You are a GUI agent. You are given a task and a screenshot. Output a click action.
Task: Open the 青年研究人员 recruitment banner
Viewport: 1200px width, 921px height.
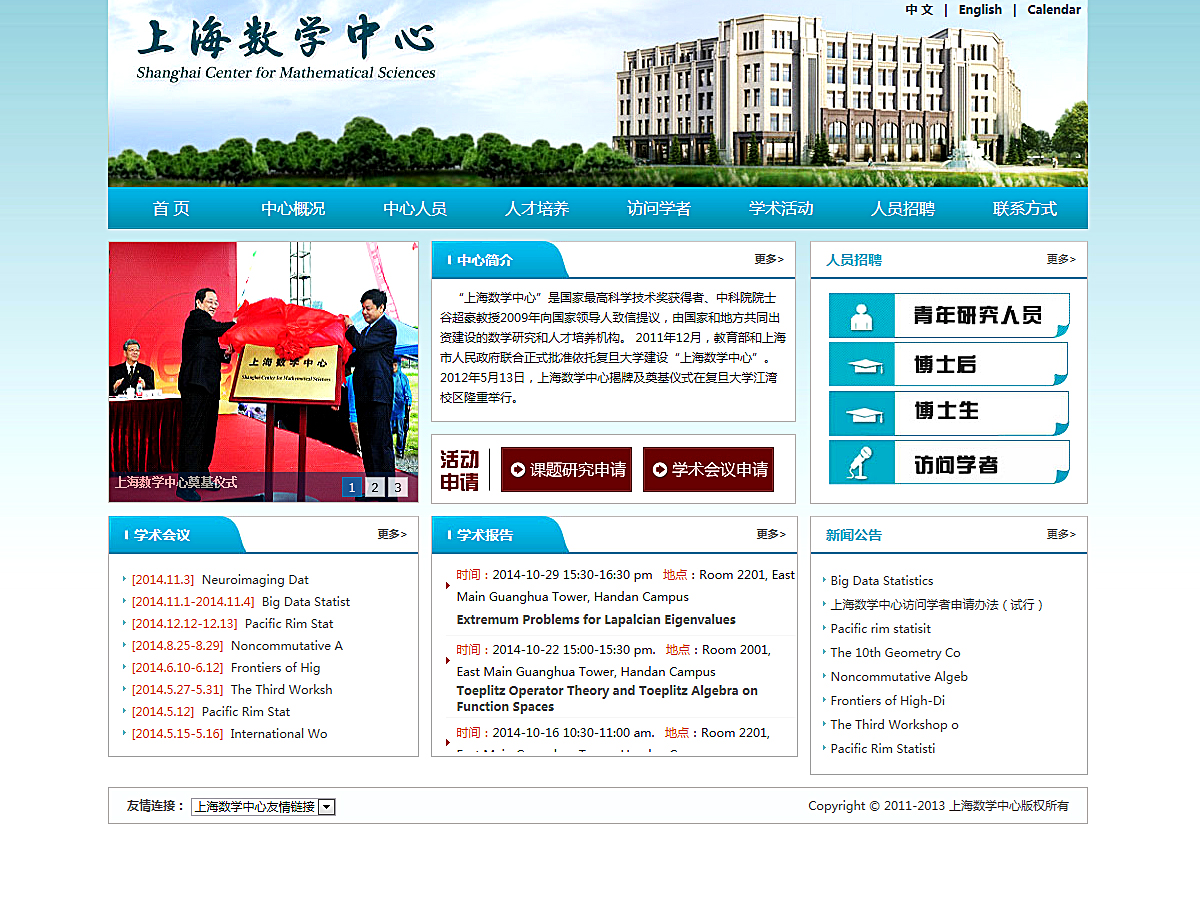(949, 316)
